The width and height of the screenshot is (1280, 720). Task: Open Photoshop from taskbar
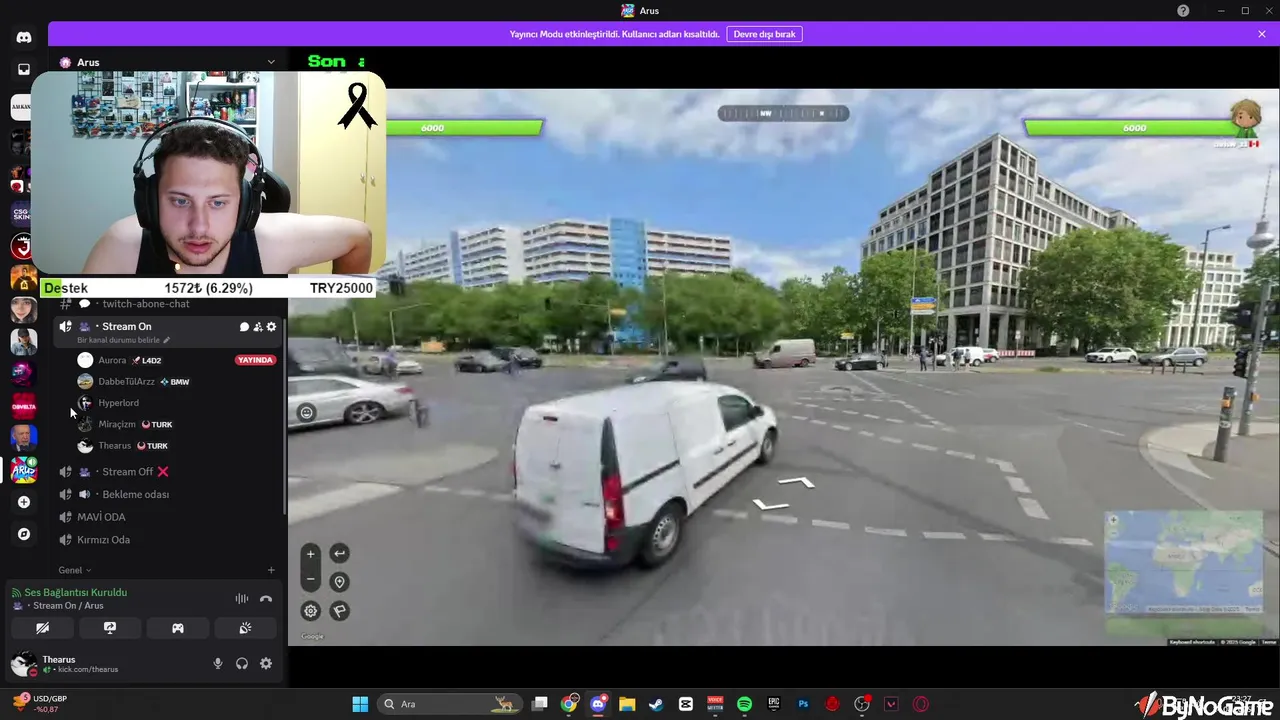[803, 704]
